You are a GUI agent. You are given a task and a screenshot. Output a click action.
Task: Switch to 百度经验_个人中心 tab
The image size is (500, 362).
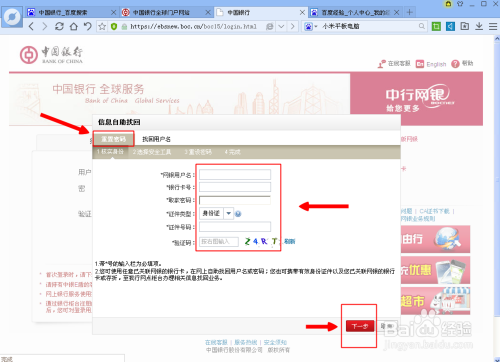click(355, 13)
